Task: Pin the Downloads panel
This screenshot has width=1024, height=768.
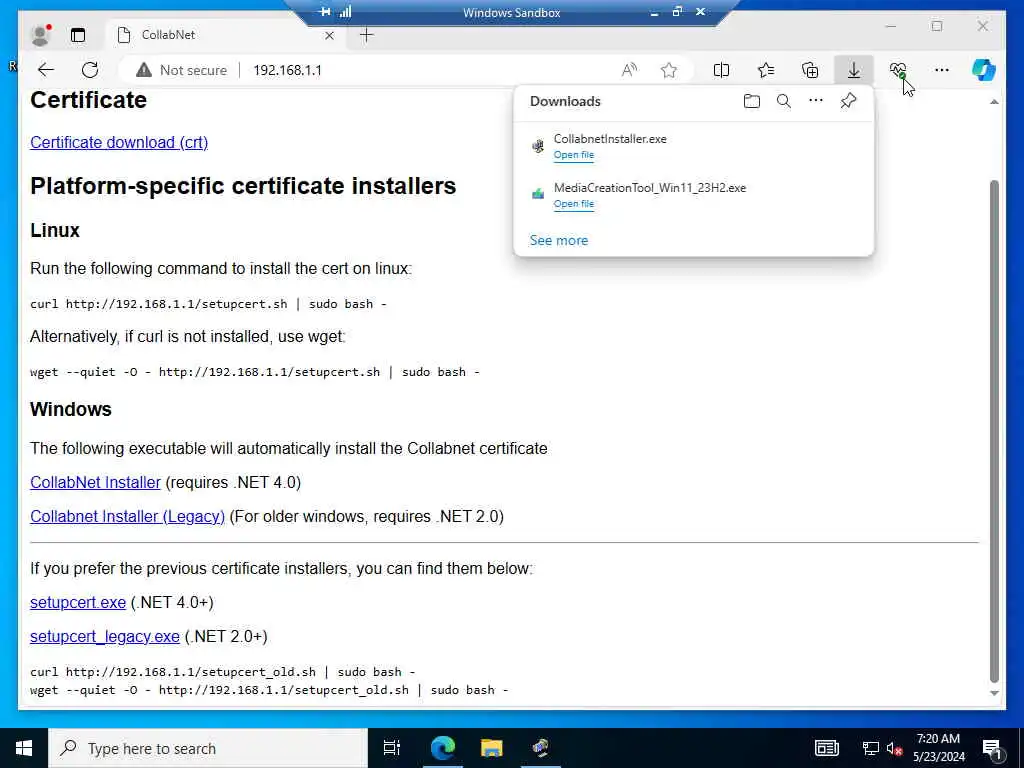Action: point(848,101)
